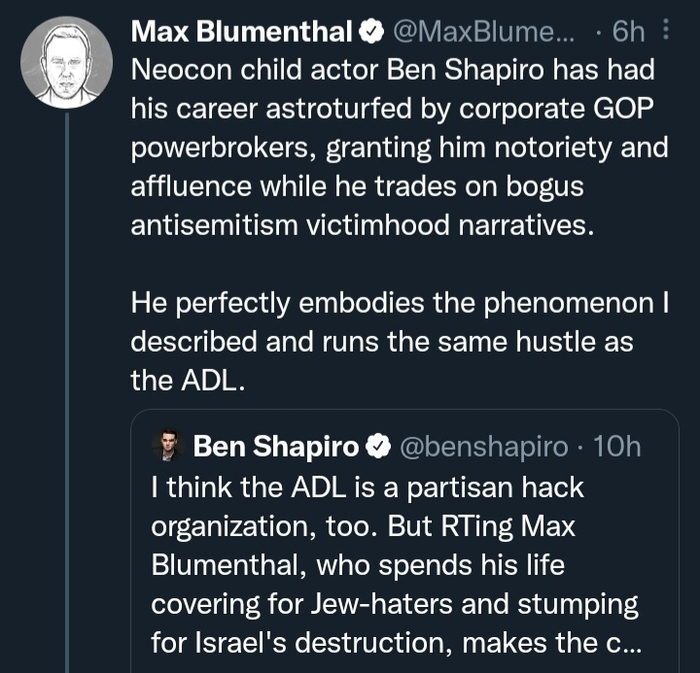Click the Ben Shapiro display name
Image resolution: width=700 pixels, height=673 pixels.
[x=276, y=447]
